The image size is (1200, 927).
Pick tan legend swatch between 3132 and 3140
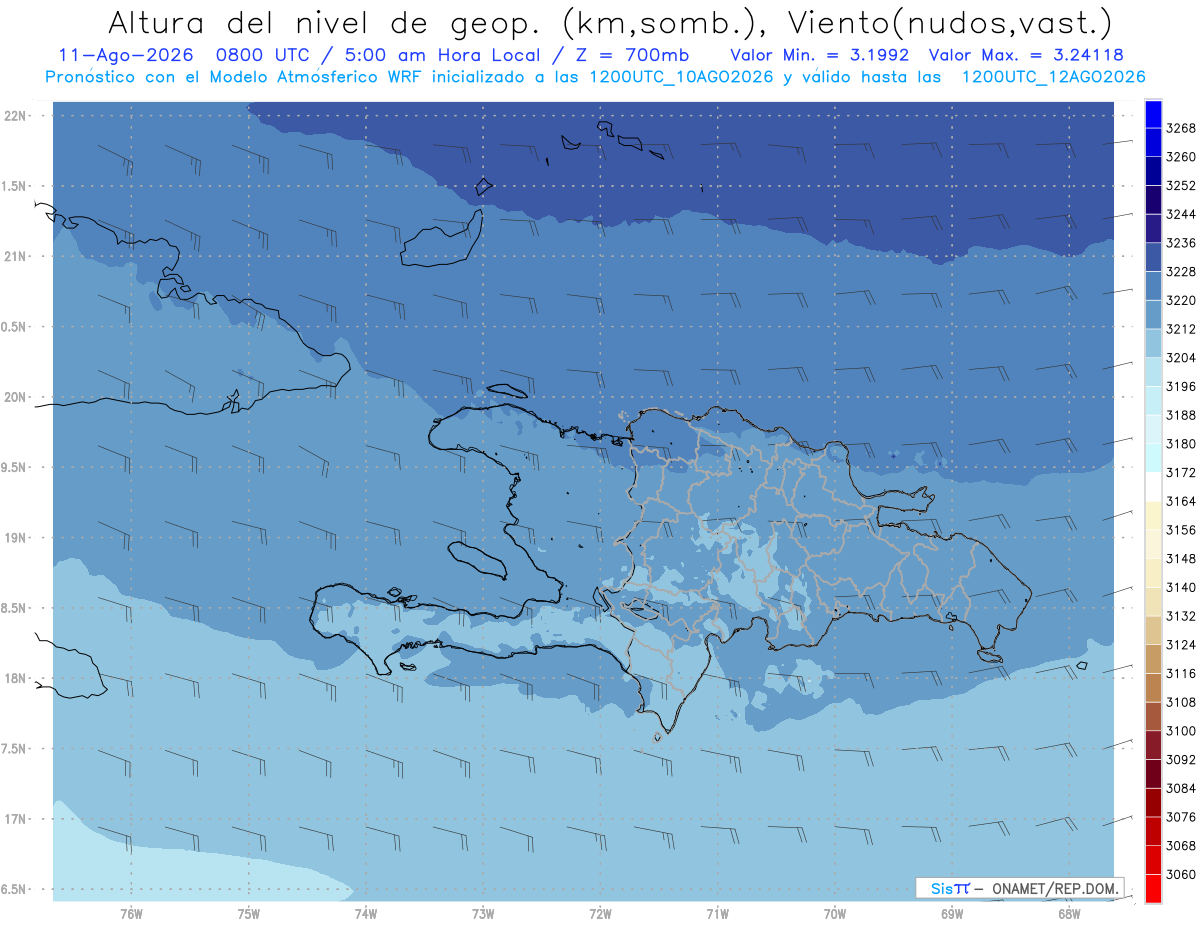1153,602
